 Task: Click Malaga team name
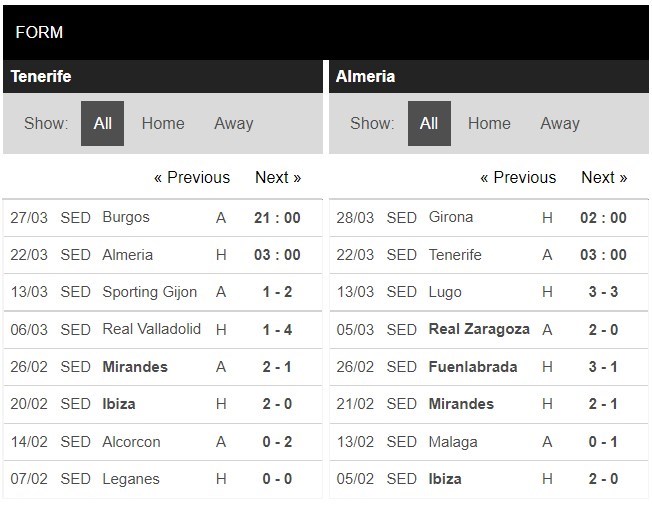(x=453, y=442)
